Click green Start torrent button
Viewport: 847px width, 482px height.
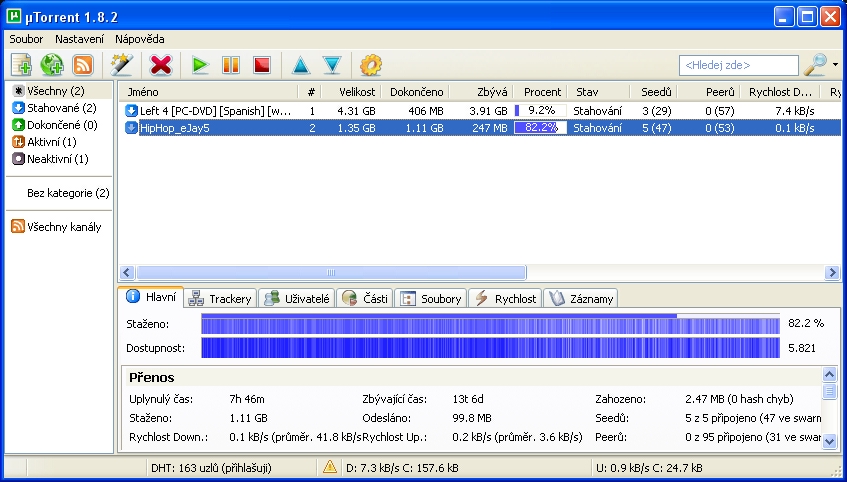pos(200,65)
